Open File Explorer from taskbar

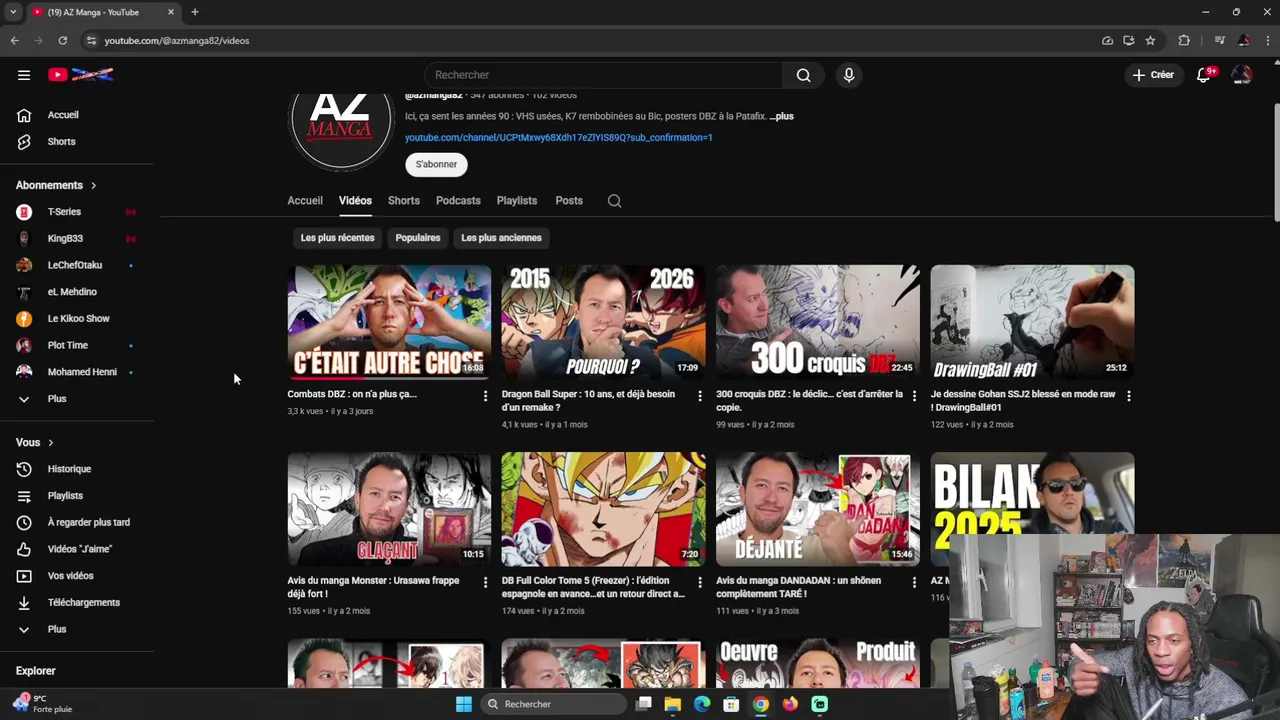pyautogui.click(x=673, y=704)
